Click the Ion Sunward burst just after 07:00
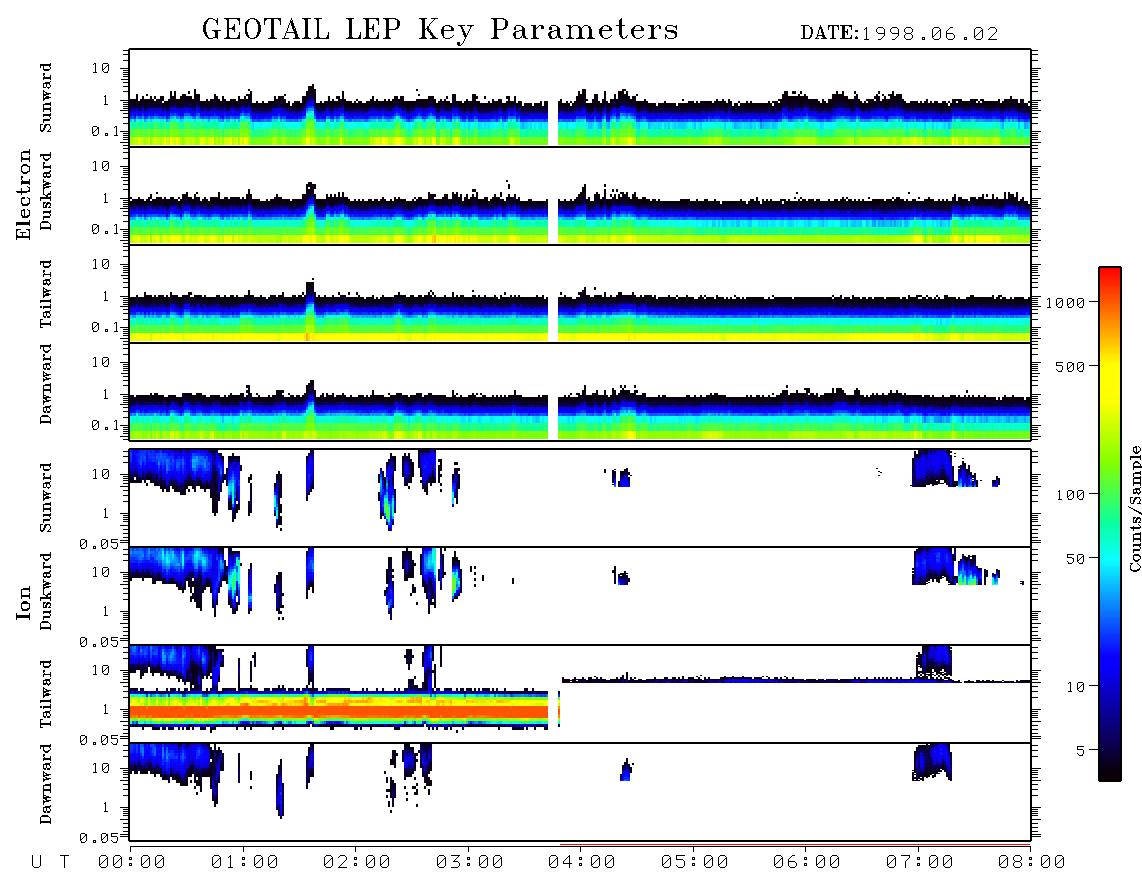 932,468
